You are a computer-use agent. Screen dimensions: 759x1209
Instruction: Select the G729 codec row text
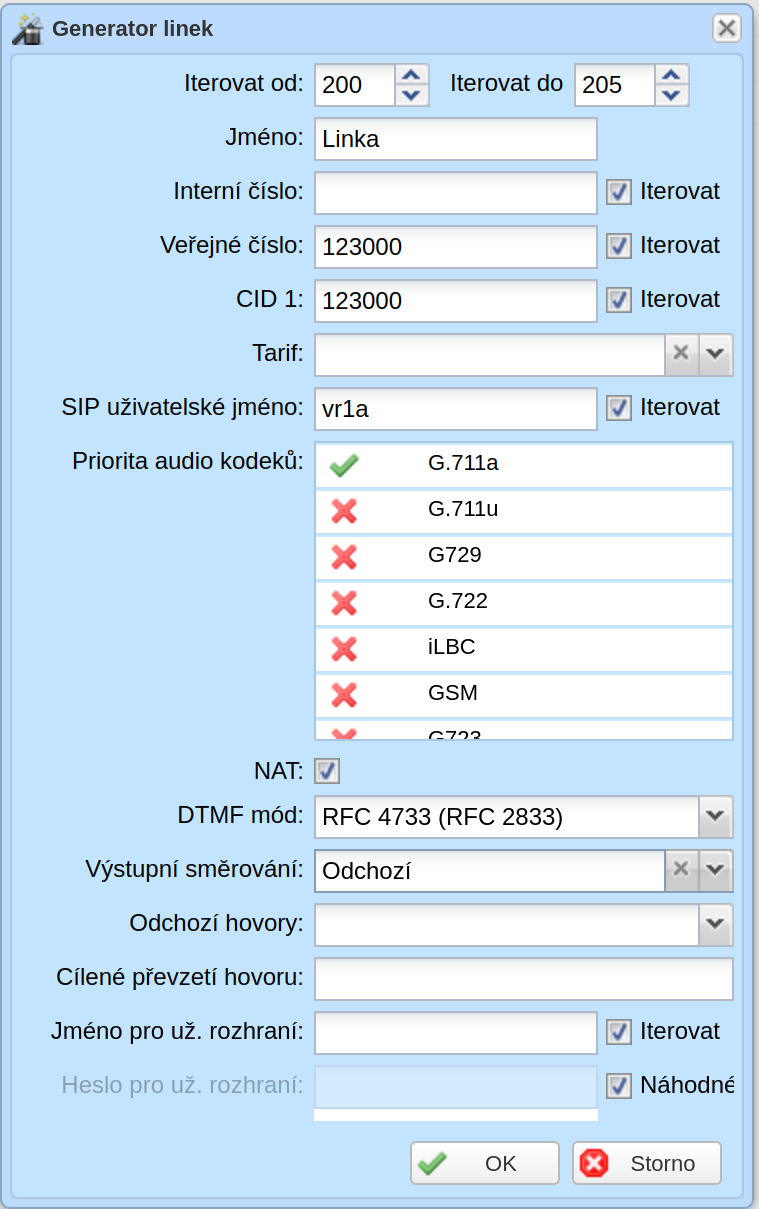click(x=455, y=555)
